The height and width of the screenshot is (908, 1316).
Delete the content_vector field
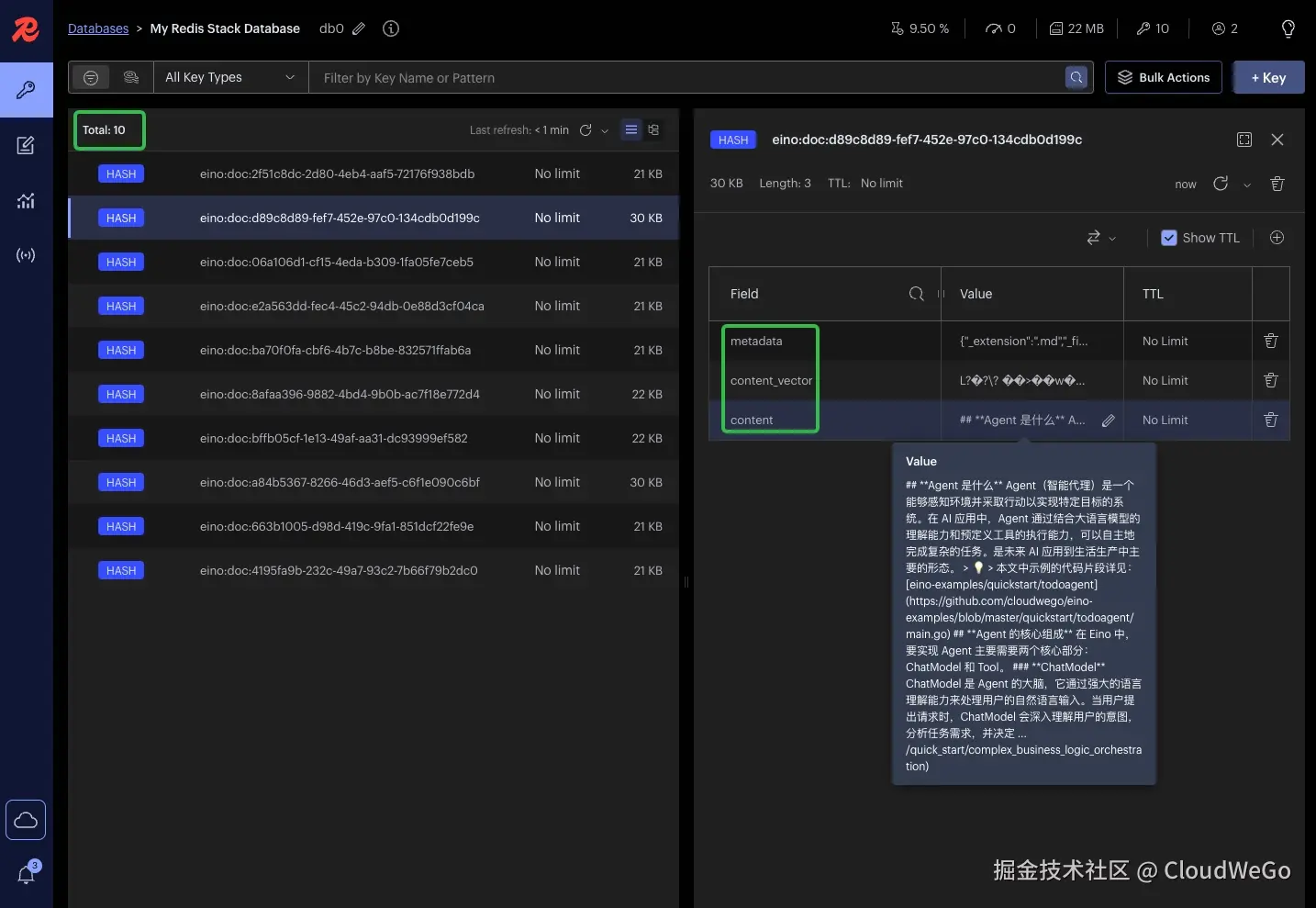1271,380
